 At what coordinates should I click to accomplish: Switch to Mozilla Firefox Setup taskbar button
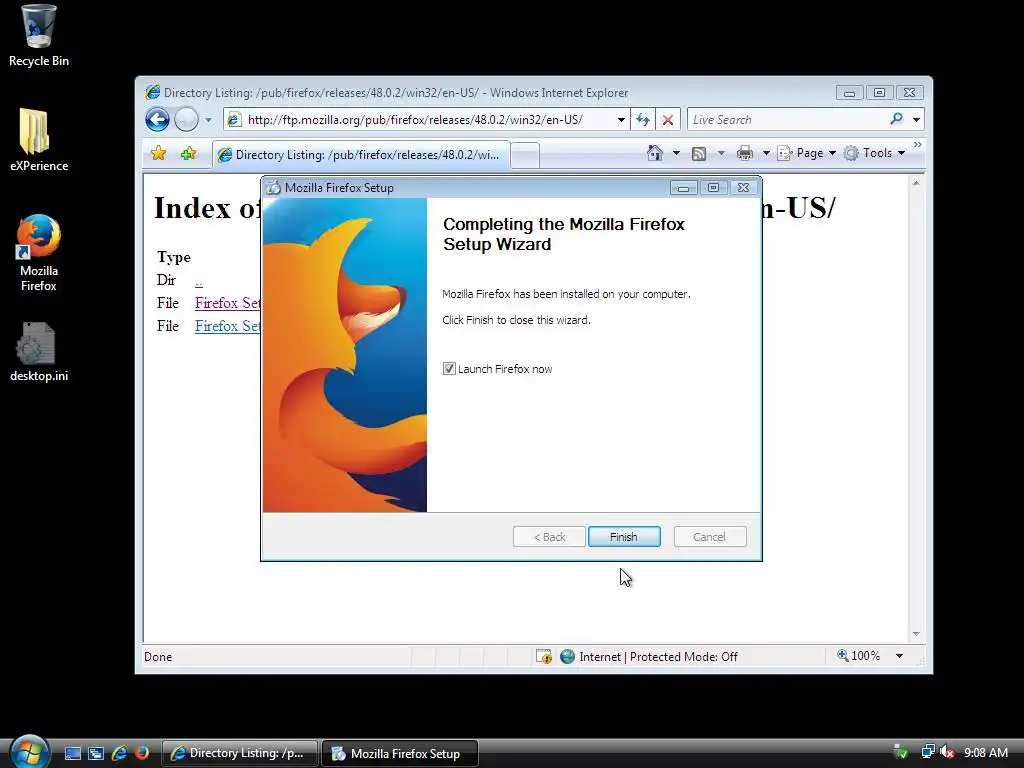(400, 753)
